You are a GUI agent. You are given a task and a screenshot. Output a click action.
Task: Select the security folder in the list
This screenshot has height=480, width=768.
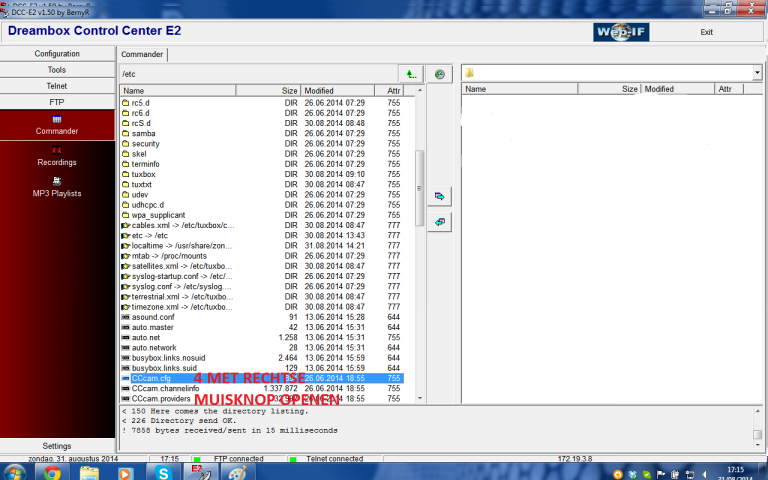145,144
